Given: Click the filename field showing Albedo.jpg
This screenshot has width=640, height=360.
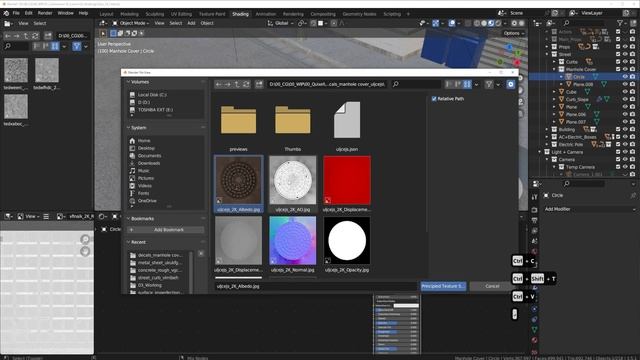Looking at the screenshot, I should pos(316,287).
